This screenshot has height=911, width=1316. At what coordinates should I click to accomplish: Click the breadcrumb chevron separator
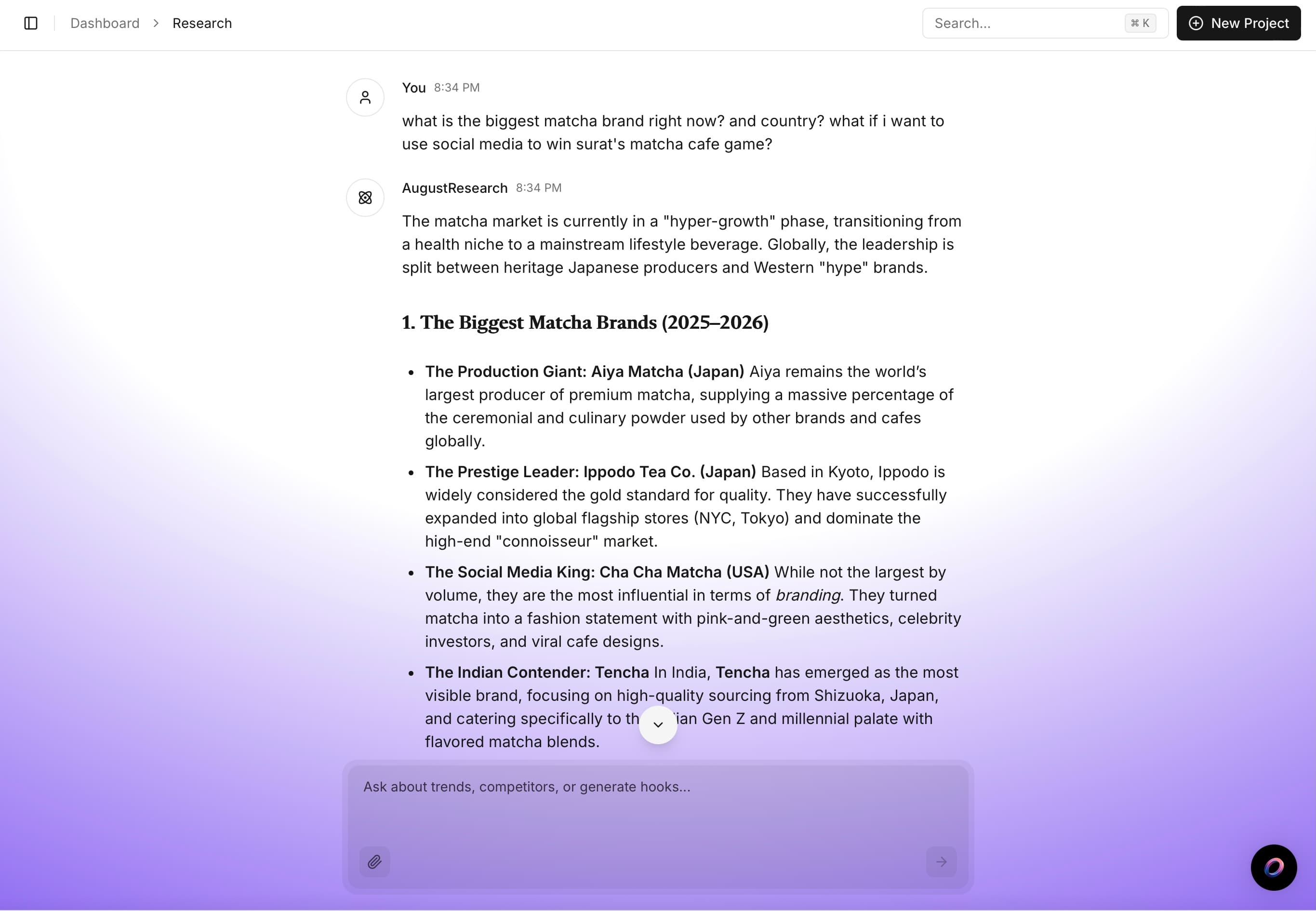(156, 24)
